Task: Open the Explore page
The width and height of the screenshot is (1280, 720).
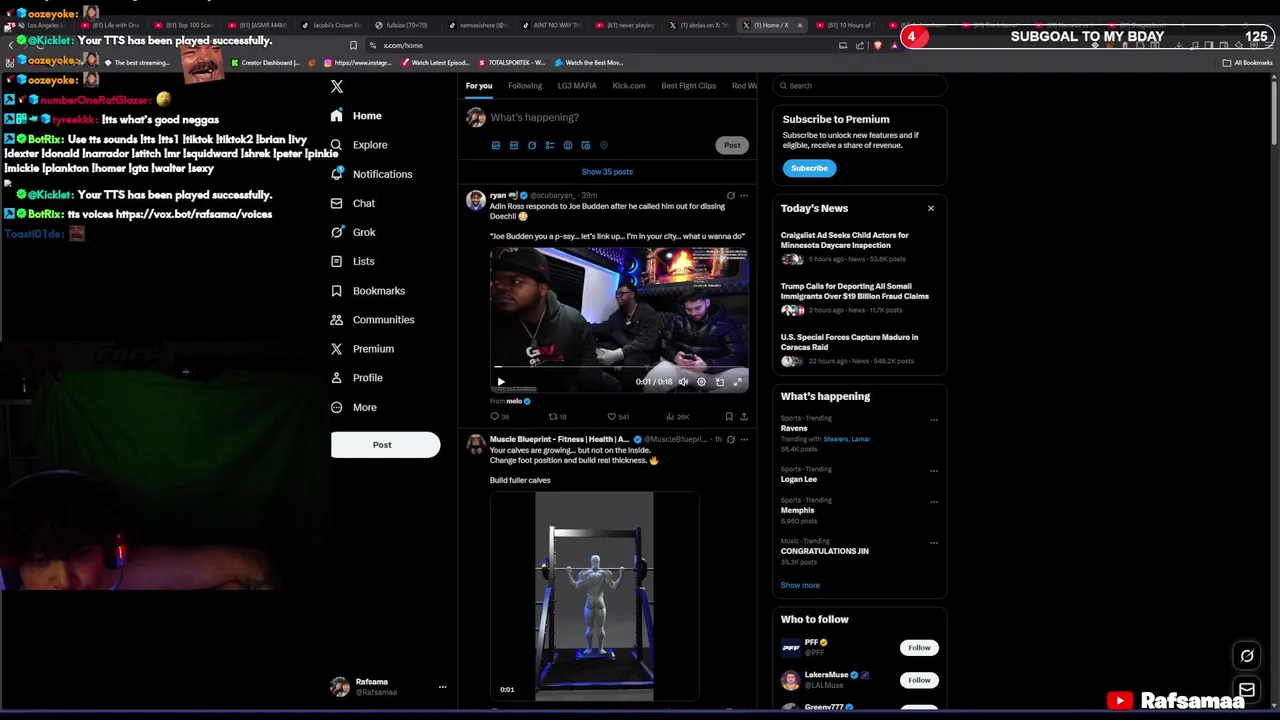Action: pos(358,145)
